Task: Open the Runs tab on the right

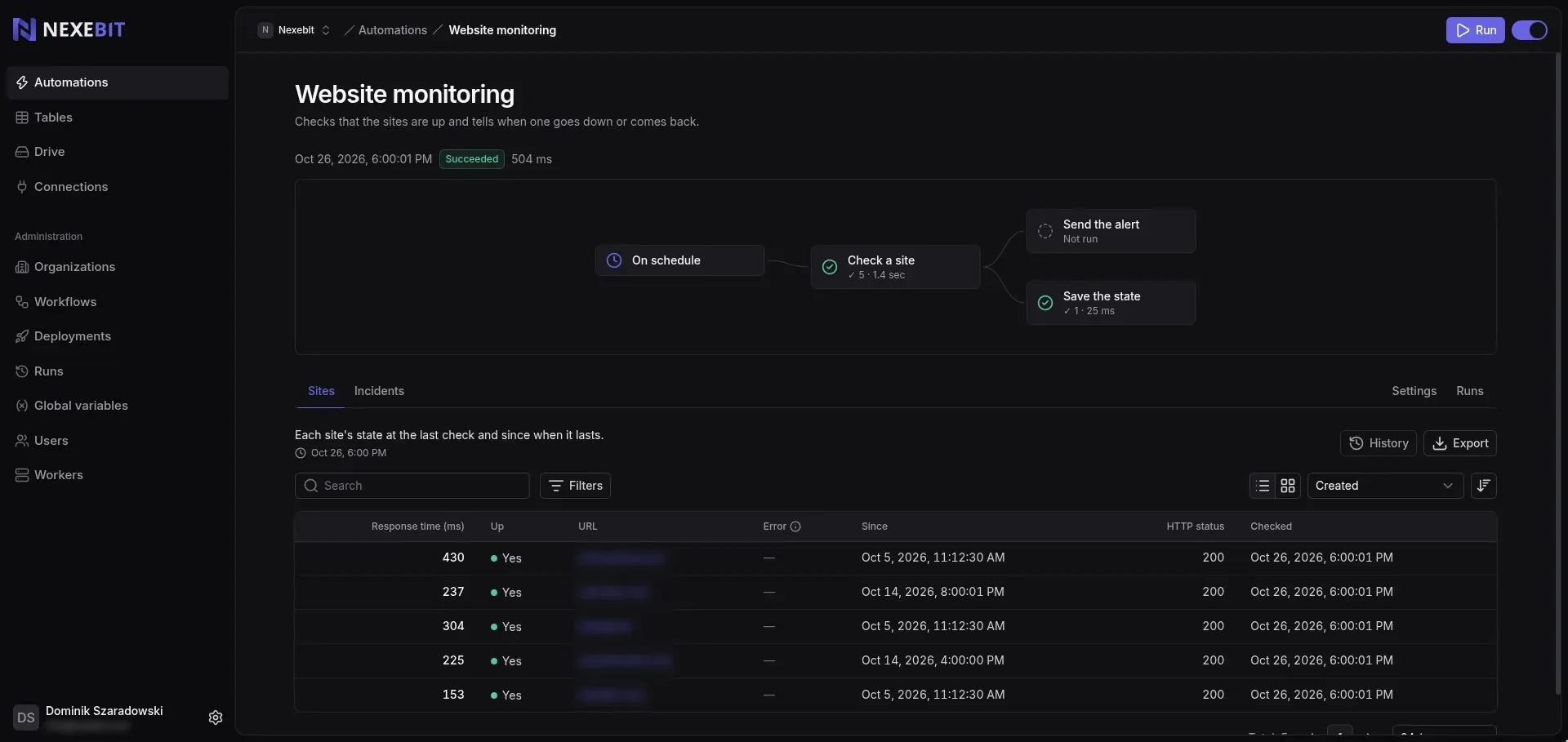Action: (1469, 391)
